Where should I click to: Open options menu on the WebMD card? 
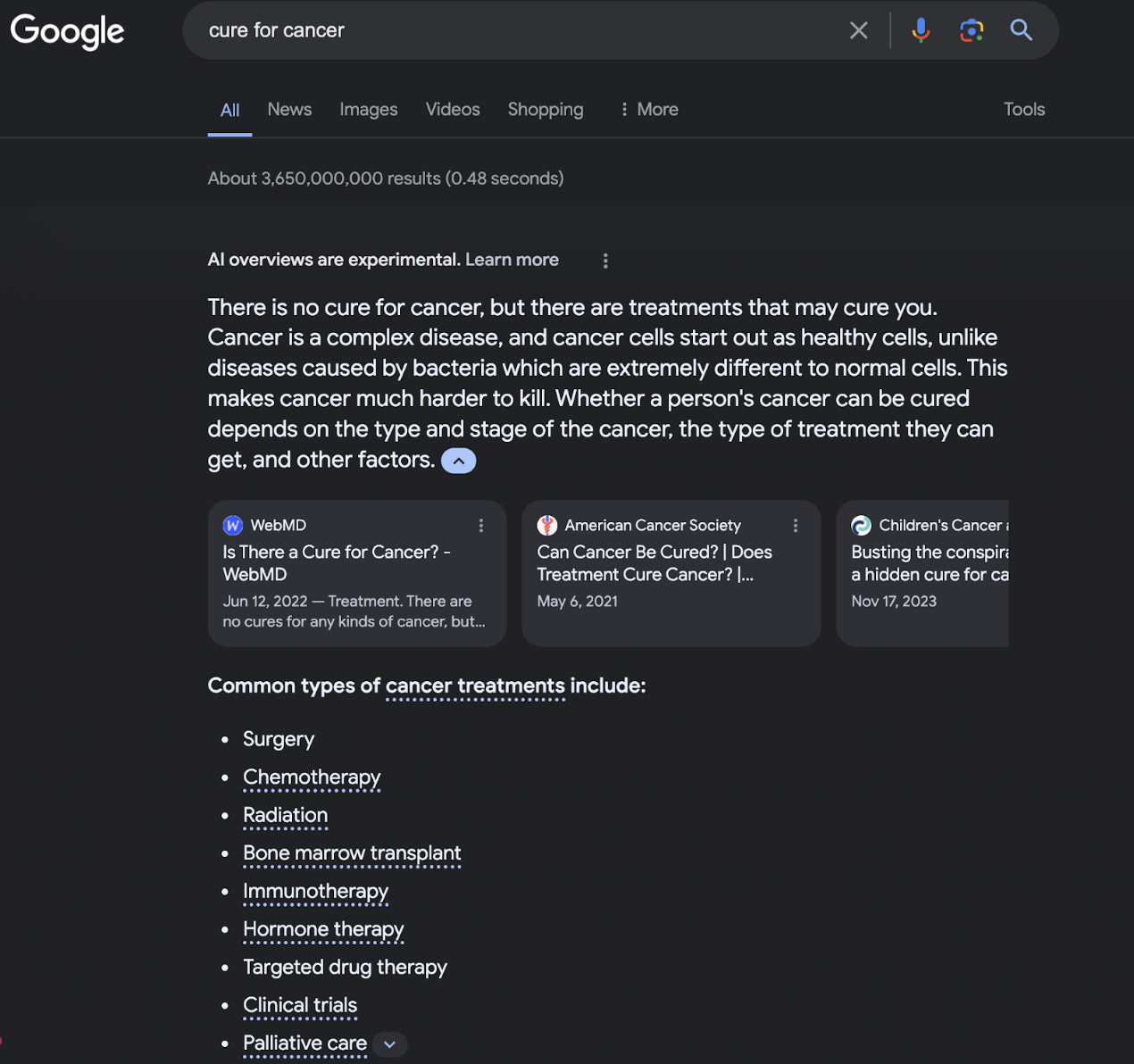pyautogui.click(x=480, y=526)
